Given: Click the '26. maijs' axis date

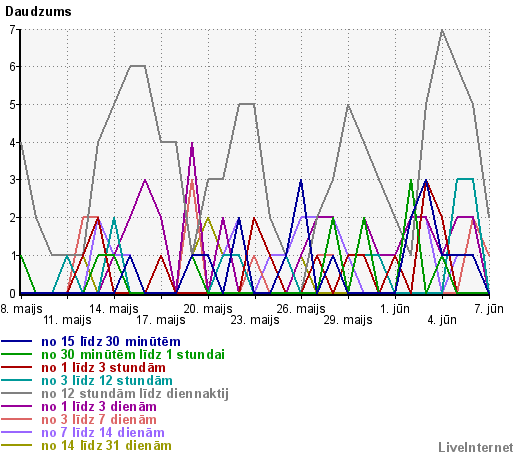Looking at the screenshot, I should [x=301, y=309].
